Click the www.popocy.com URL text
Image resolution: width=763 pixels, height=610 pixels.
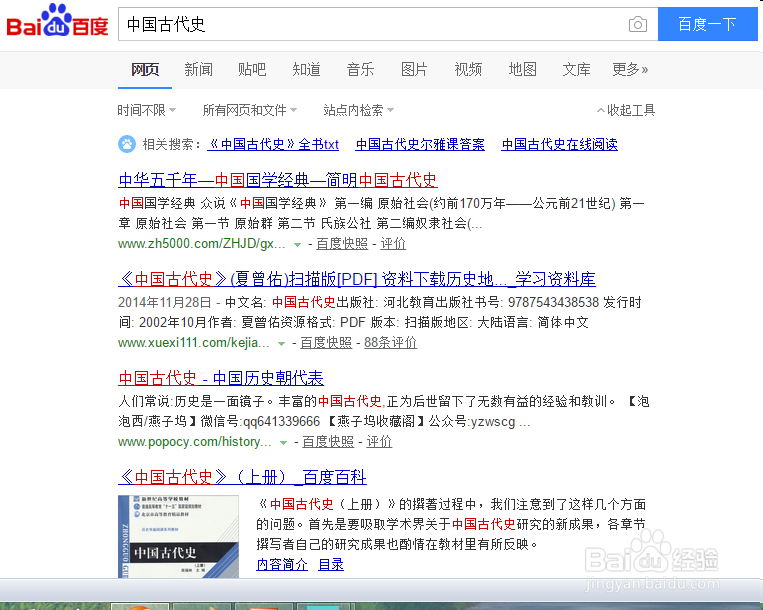(195, 442)
